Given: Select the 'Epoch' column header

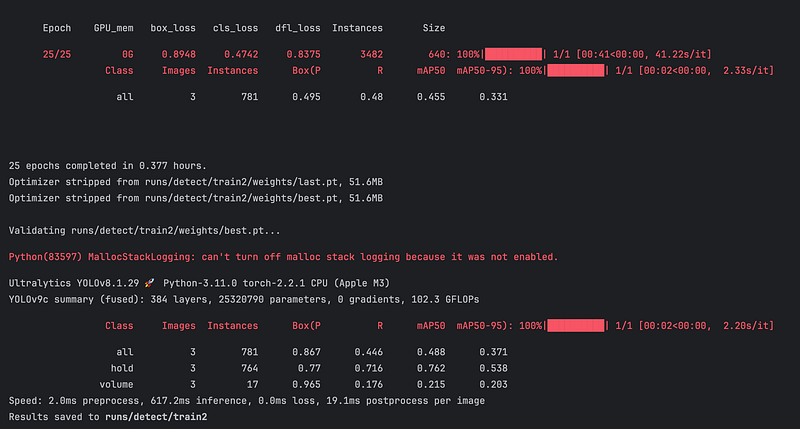Looking at the screenshot, I should (x=57, y=28).
